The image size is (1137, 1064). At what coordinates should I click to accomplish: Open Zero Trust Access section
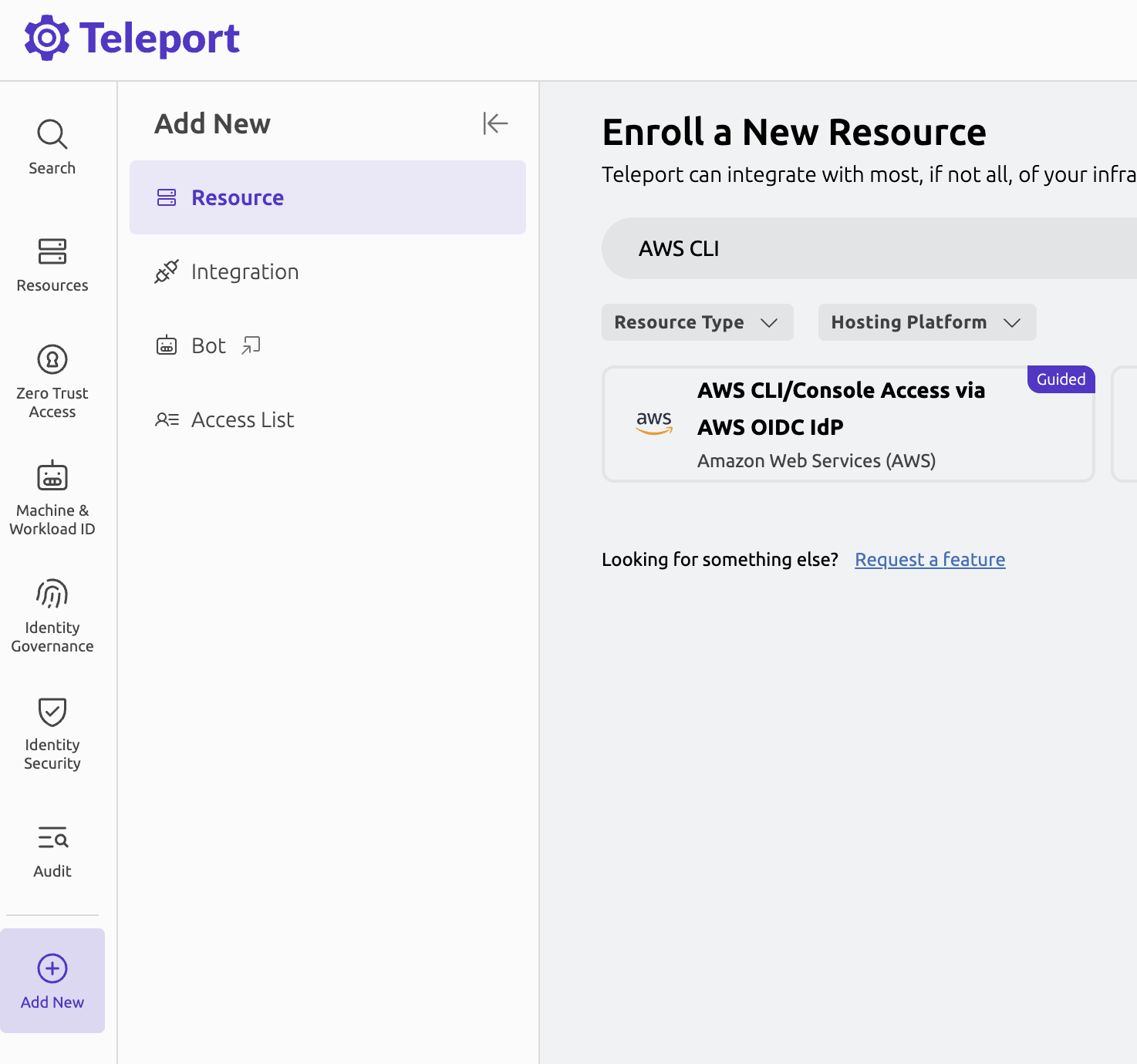(x=52, y=378)
